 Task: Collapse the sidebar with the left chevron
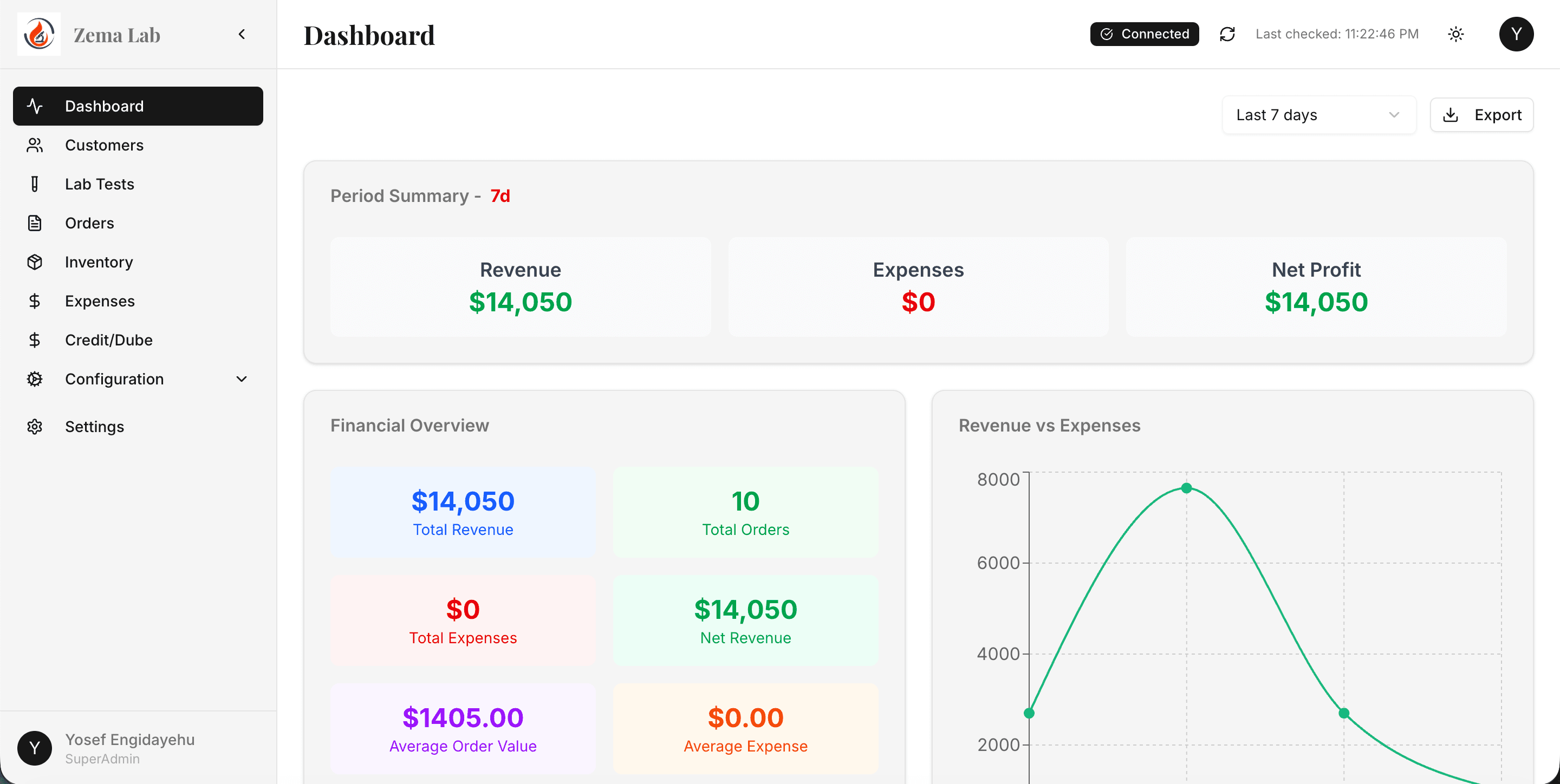pyautogui.click(x=242, y=35)
